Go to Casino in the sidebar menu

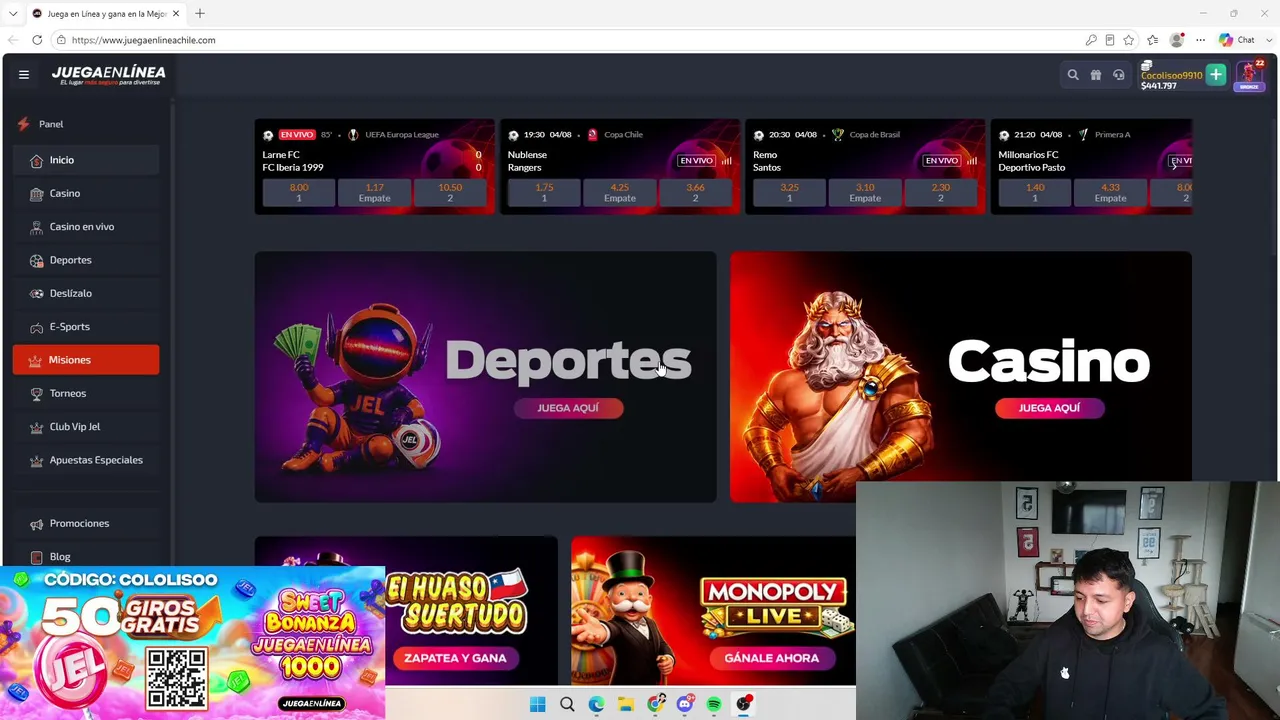click(x=86, y=194)
